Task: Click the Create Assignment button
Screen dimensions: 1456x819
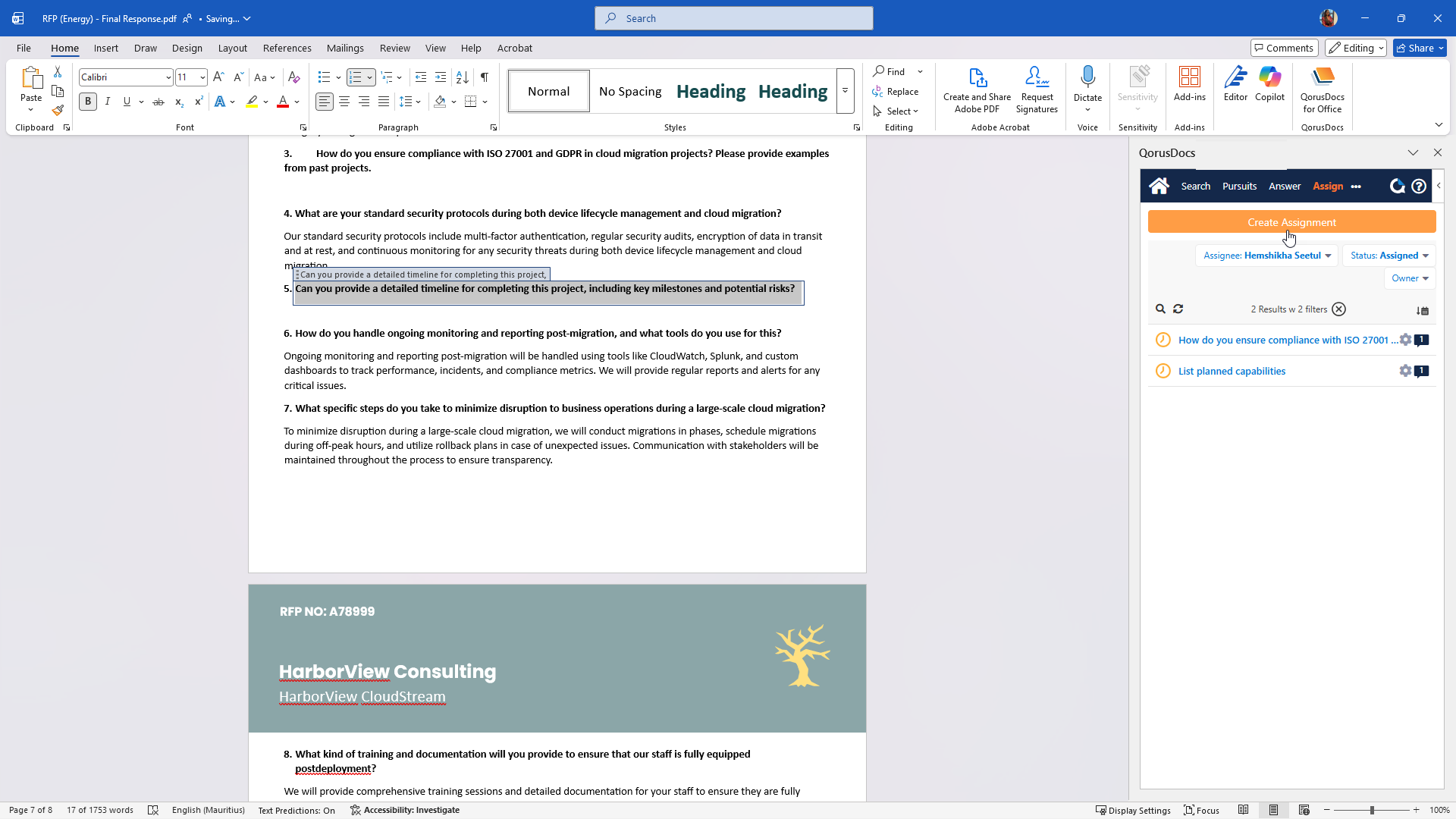Action: point(1291,222)
